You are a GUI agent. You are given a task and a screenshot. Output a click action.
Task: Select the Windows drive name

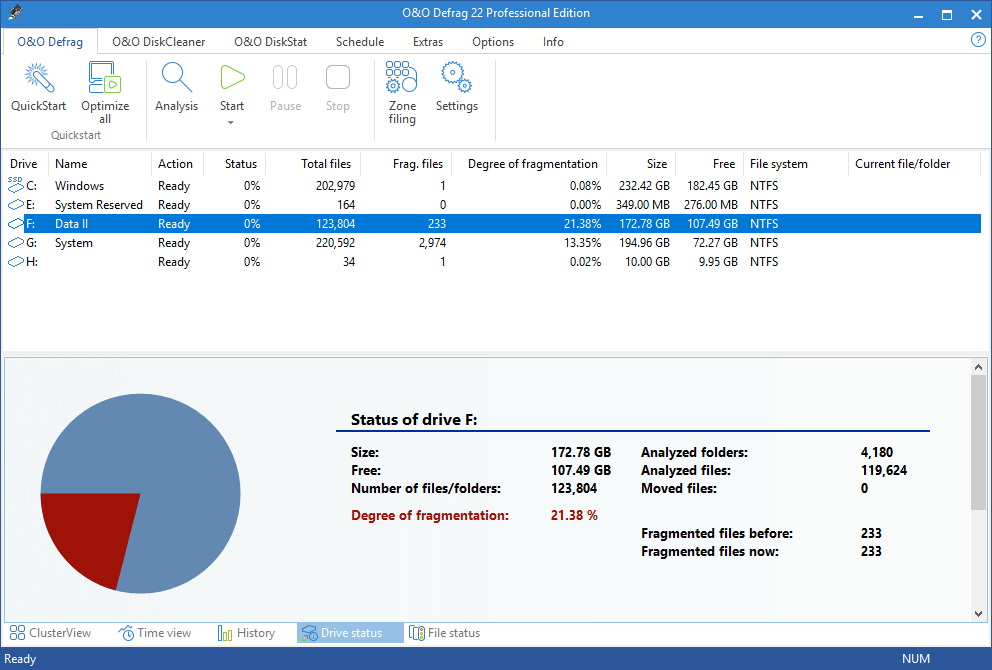(79, 185)
